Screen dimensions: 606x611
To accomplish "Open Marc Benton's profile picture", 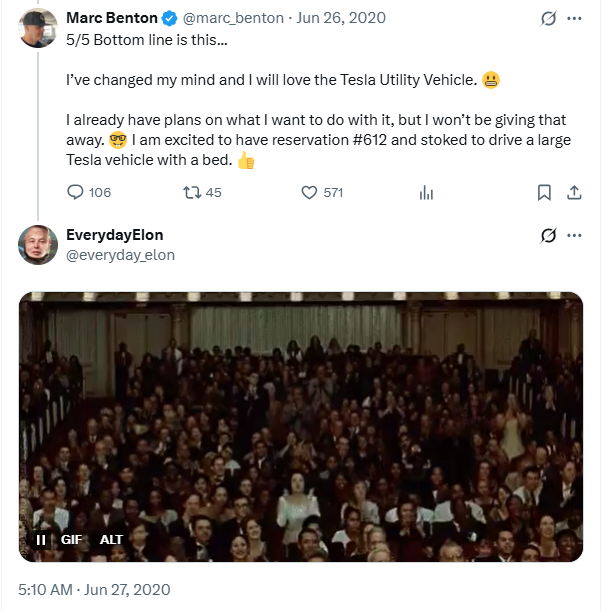I will coord(38,28).
